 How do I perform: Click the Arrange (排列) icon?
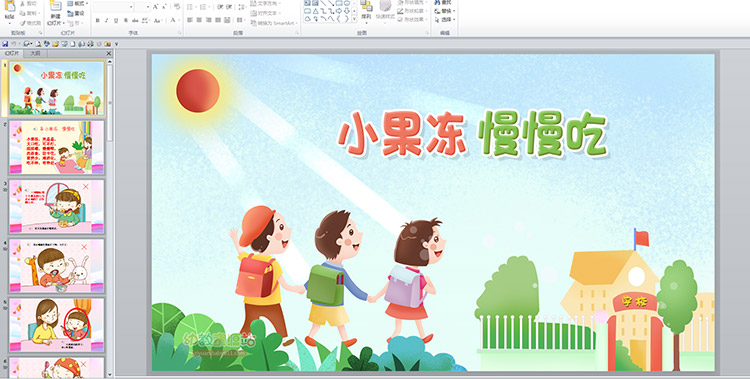(x=366, y=6)
